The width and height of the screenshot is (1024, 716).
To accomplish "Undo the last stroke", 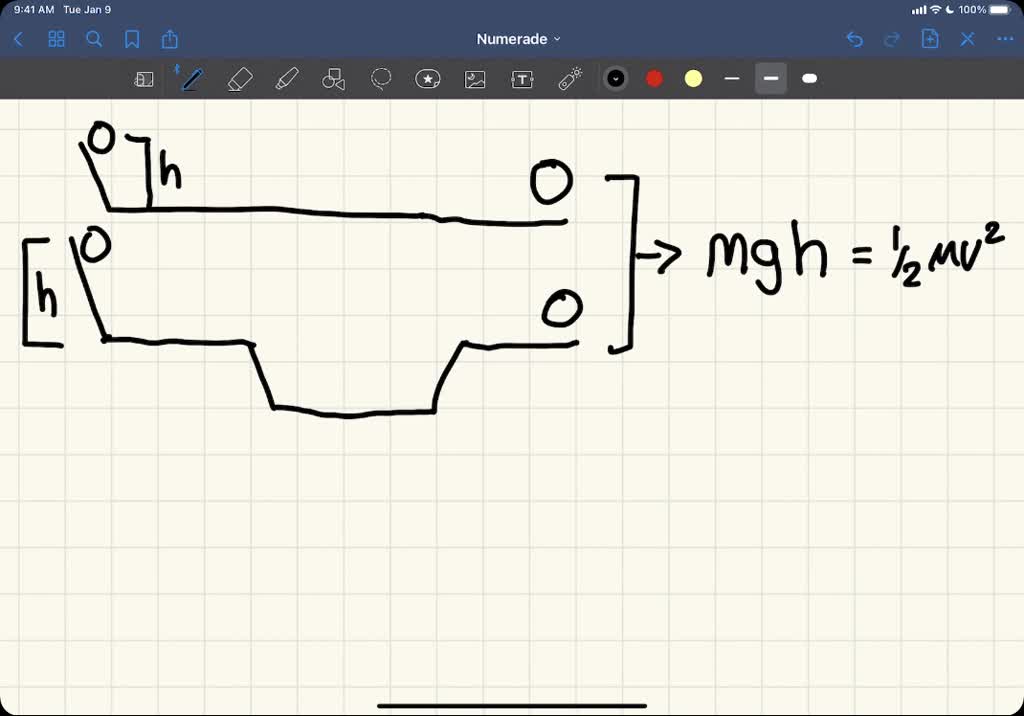I will tap(854, 39).
